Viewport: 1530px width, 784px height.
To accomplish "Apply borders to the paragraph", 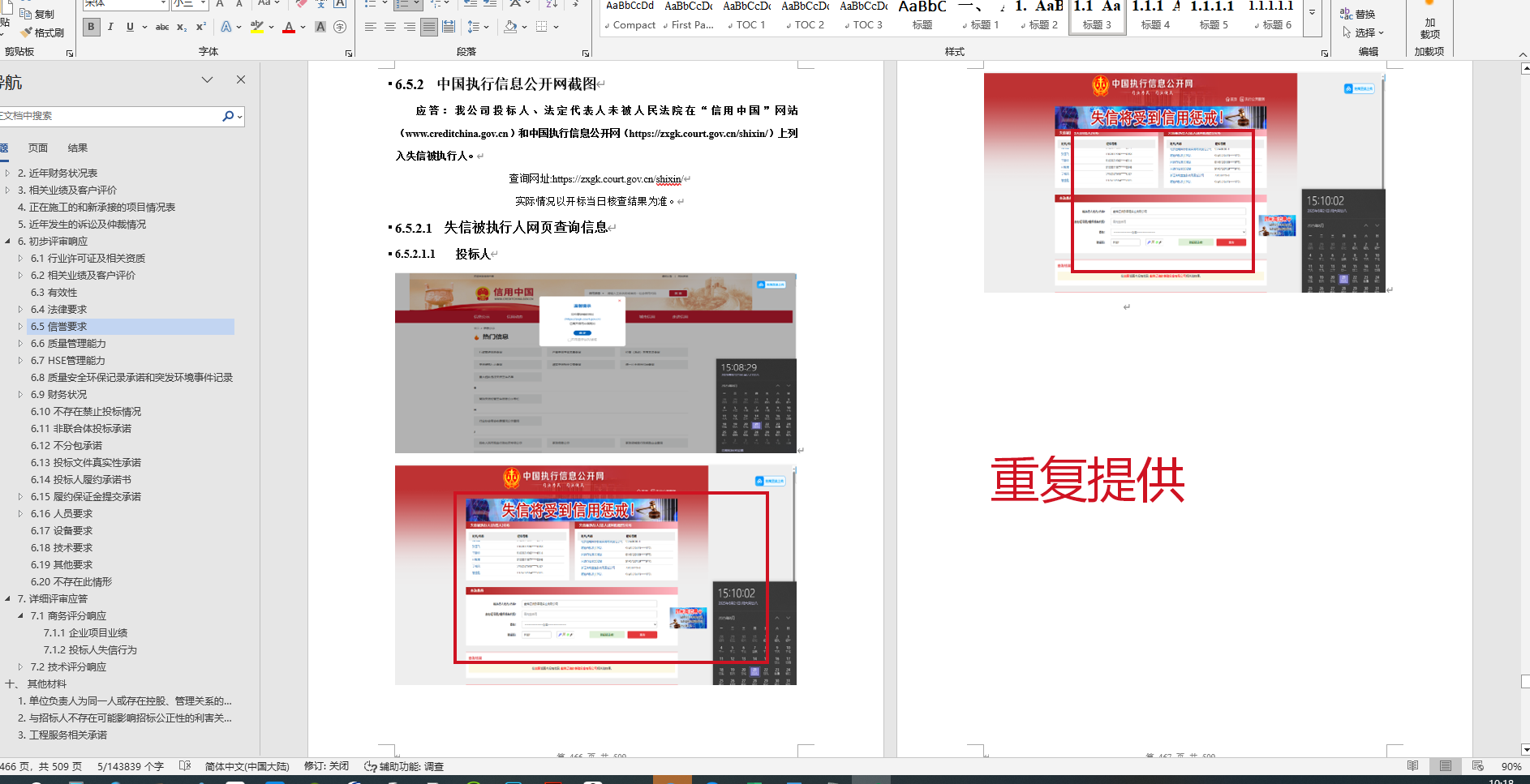I will (x=543, y=27).
